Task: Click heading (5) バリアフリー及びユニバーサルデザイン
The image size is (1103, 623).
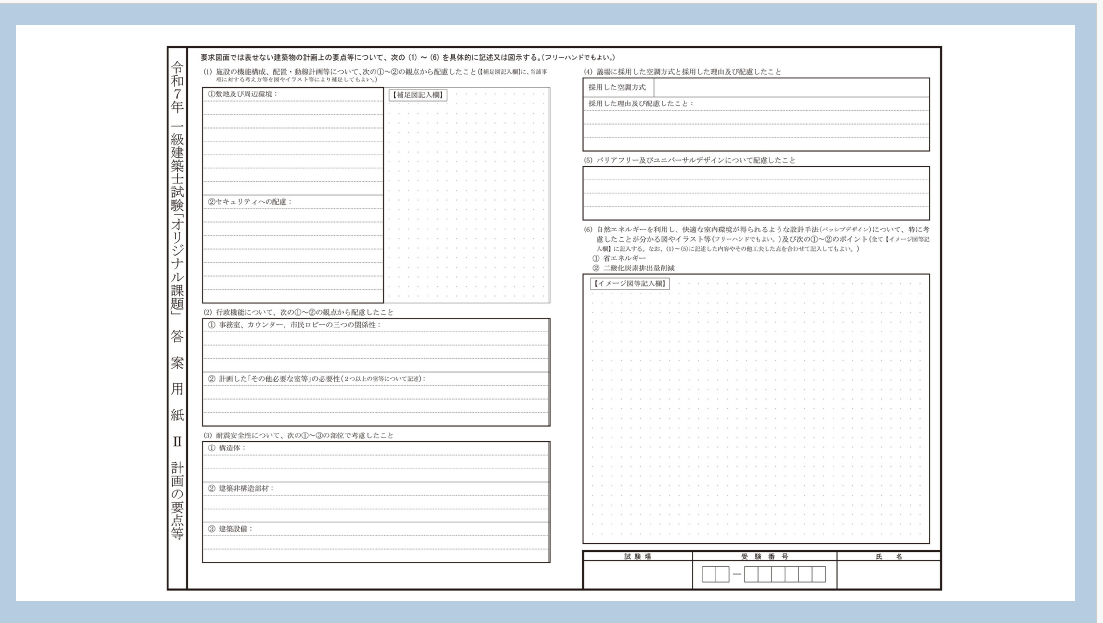Action: 689,160
